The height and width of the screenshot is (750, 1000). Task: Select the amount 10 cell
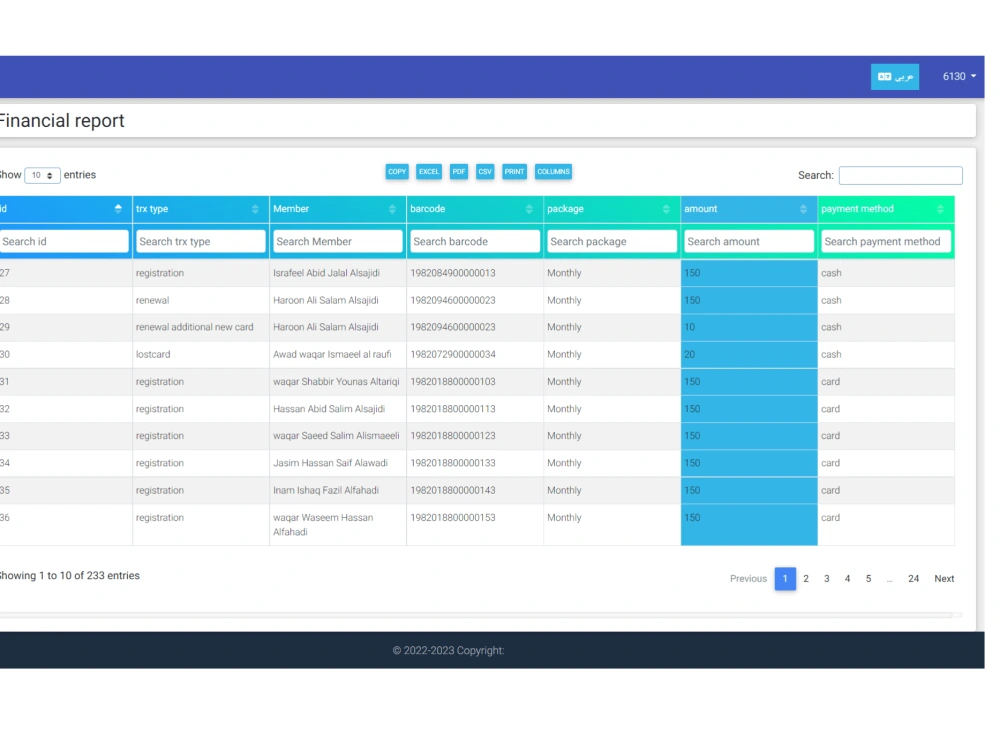[x=749, y=327]
